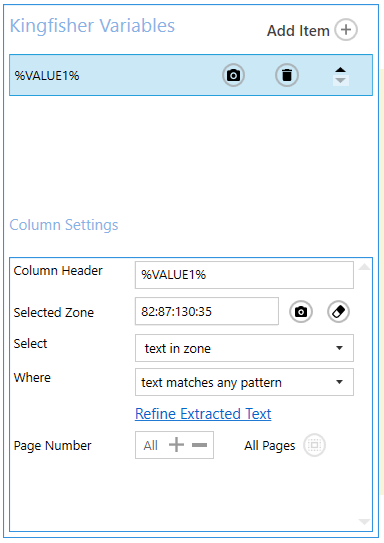This screenshot has height=543, width=384.
Task: Open Refine Extracted Text link
Action: 203,414
